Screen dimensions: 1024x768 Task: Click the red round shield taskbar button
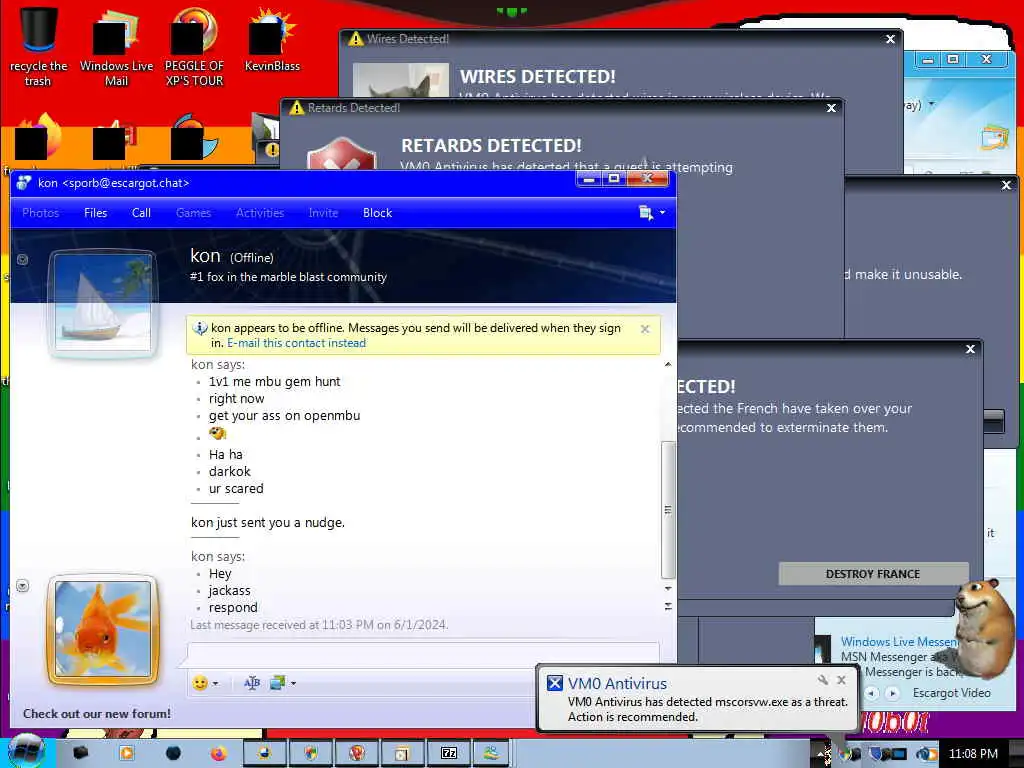coord(357,754)
